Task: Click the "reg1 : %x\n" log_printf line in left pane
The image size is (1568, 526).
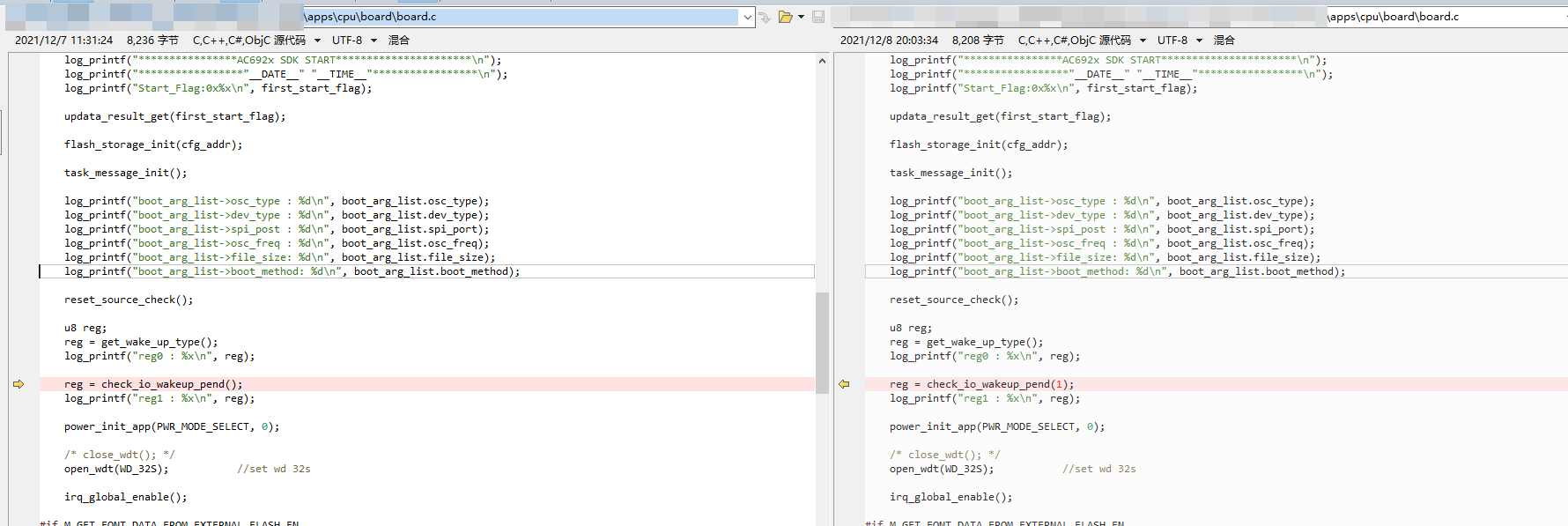Action: (x=159, y=398)
